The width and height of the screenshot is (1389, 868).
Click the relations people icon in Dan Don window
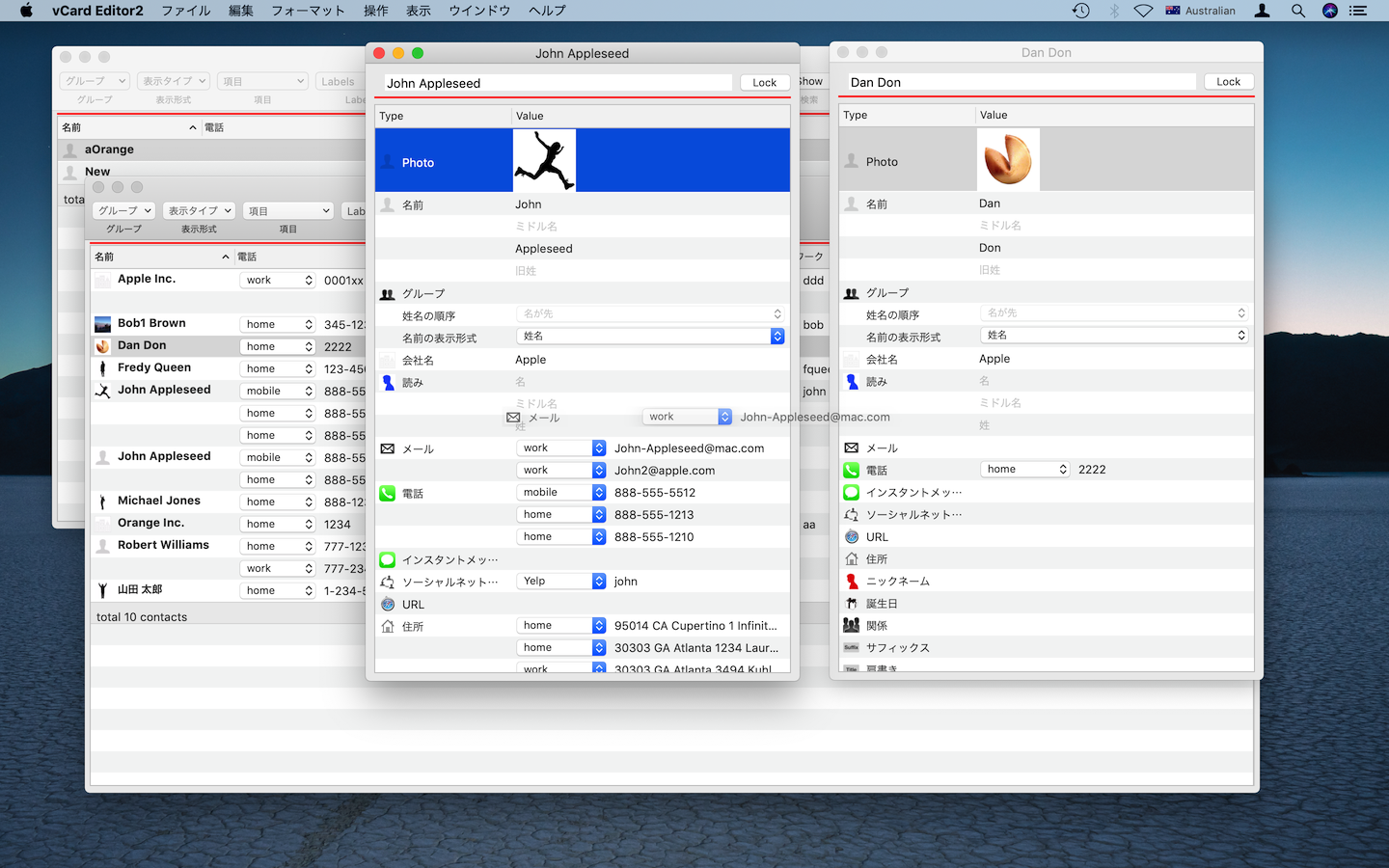click(851, 625)
